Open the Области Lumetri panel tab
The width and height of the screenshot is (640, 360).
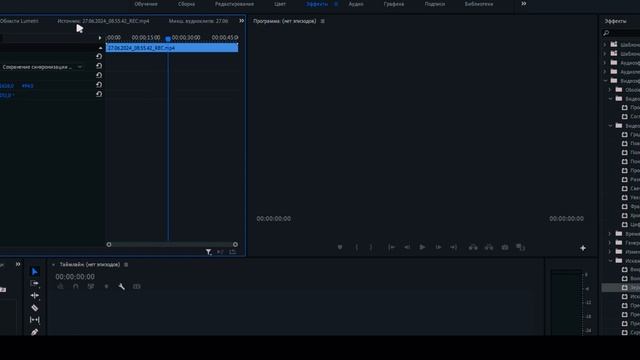19,21
